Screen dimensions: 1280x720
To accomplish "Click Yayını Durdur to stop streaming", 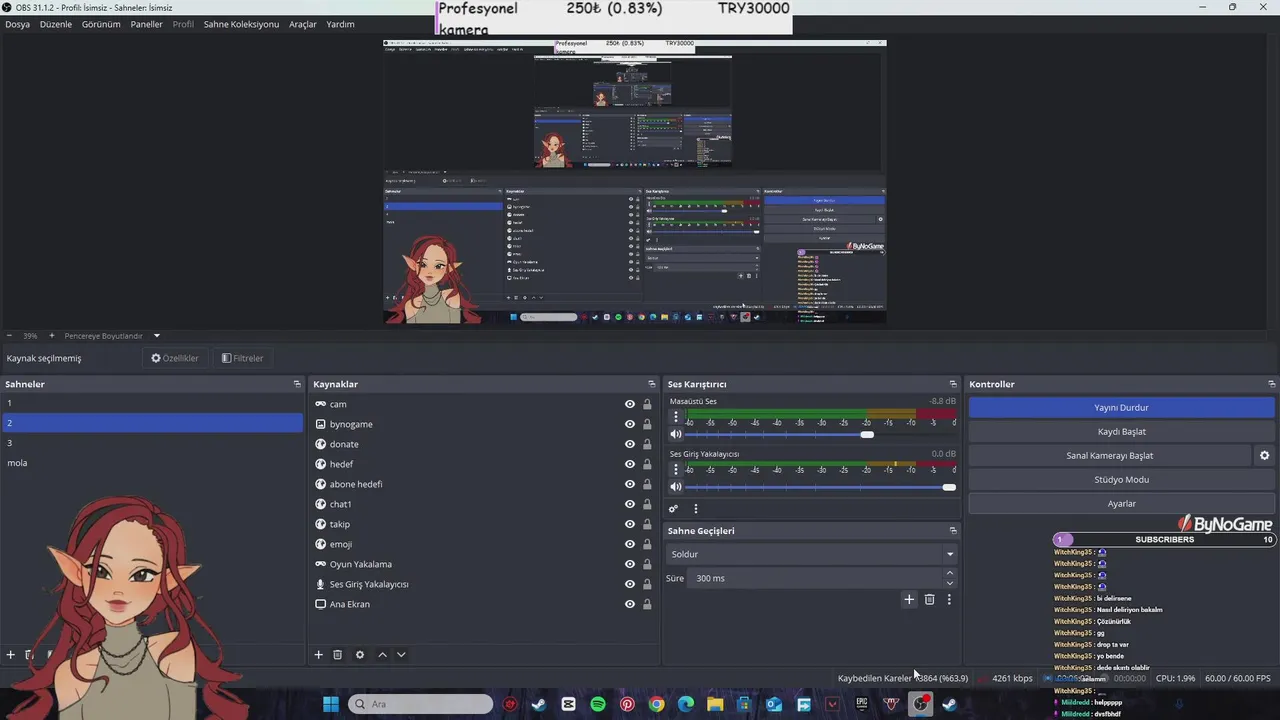I will (x=1121, y=408).
